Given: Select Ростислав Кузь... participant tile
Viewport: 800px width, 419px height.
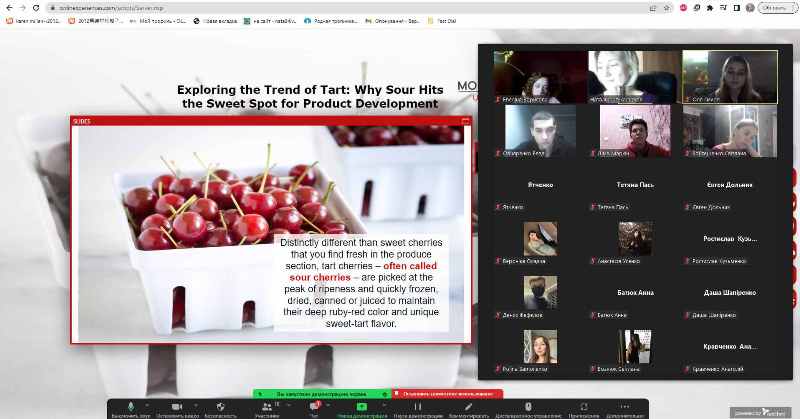Looking at the screenshot, I should point(730,239).
